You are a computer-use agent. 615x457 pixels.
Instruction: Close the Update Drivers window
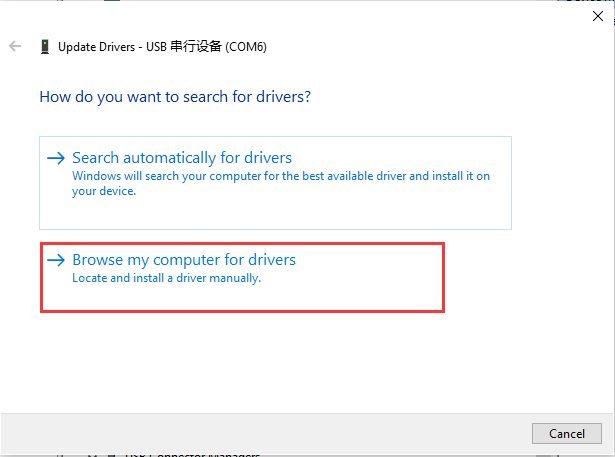[598, 17]
